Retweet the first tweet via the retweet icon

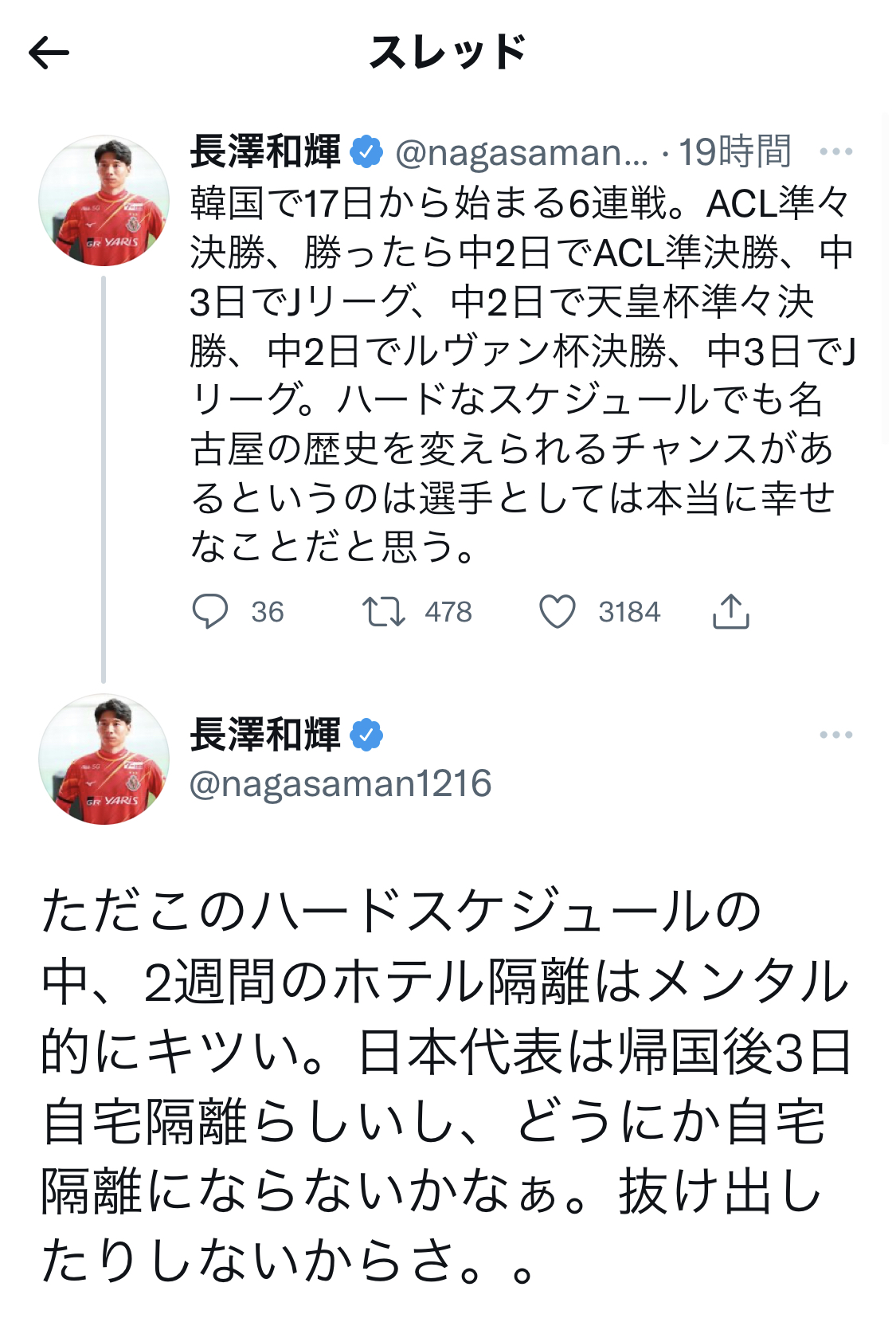(384, 612)
